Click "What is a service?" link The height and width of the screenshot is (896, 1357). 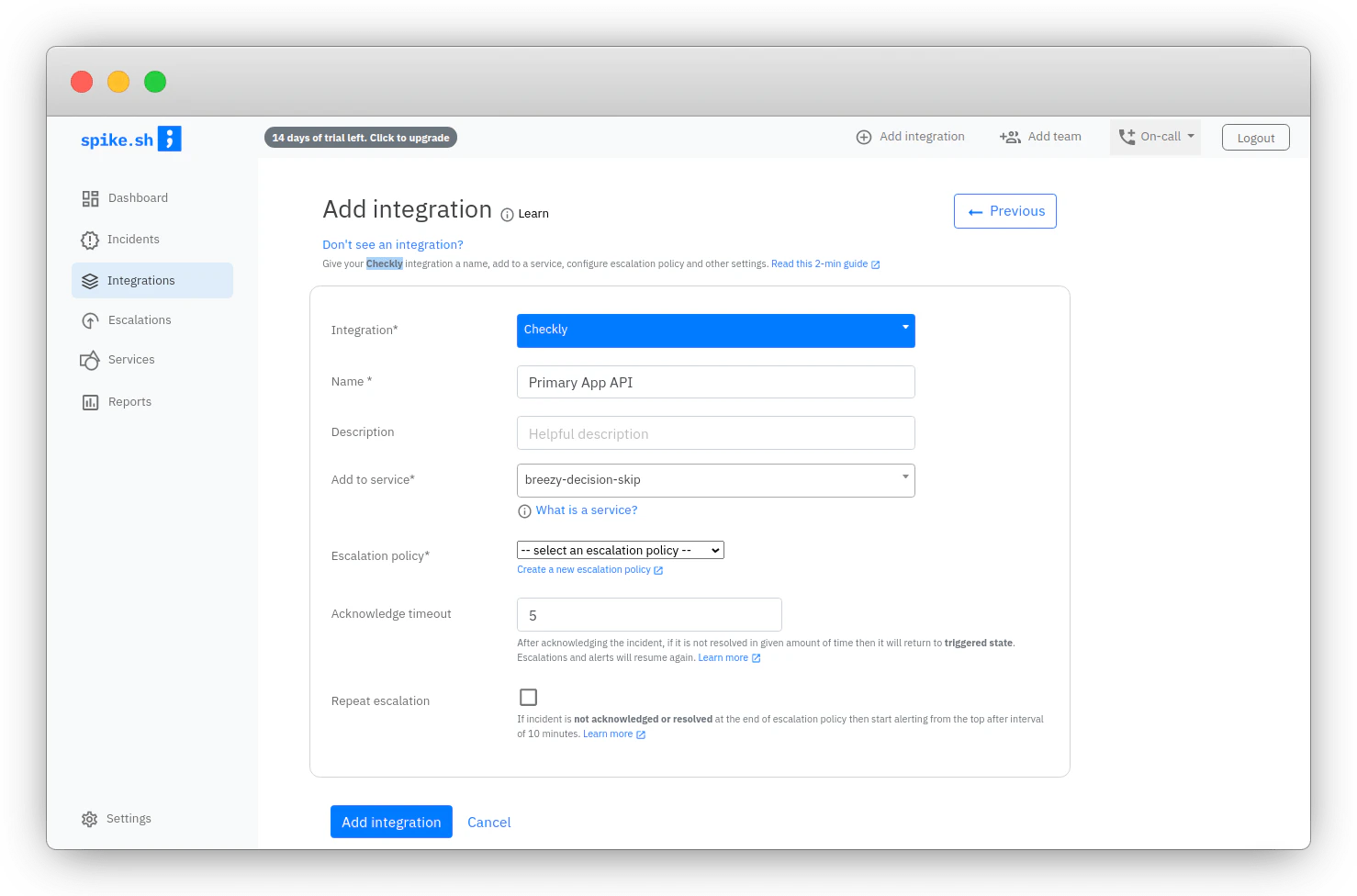tap(587, 510)
